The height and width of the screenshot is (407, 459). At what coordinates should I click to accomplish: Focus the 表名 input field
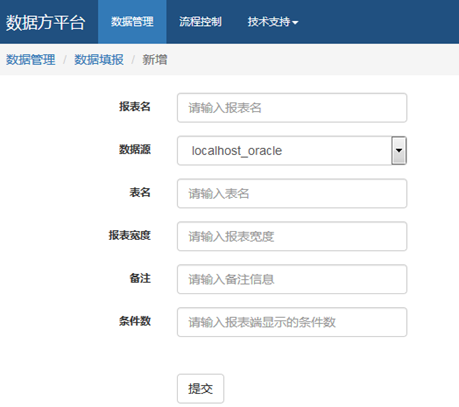click(292, 193)
